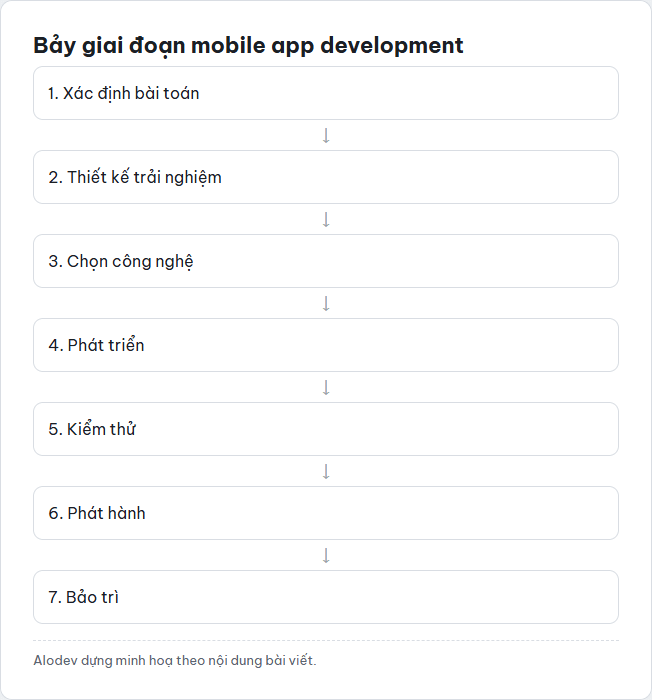Click the arrow above the Bảo trì box
This screenshot has height=700, width=652.
[326, 555]
